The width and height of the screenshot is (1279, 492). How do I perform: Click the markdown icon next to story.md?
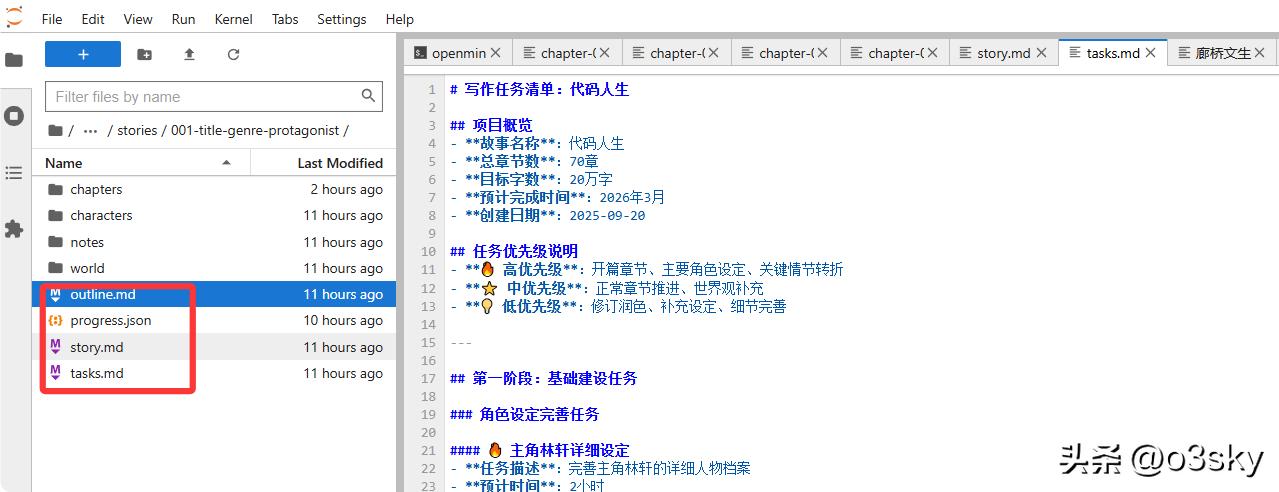[x=55, y=347]
